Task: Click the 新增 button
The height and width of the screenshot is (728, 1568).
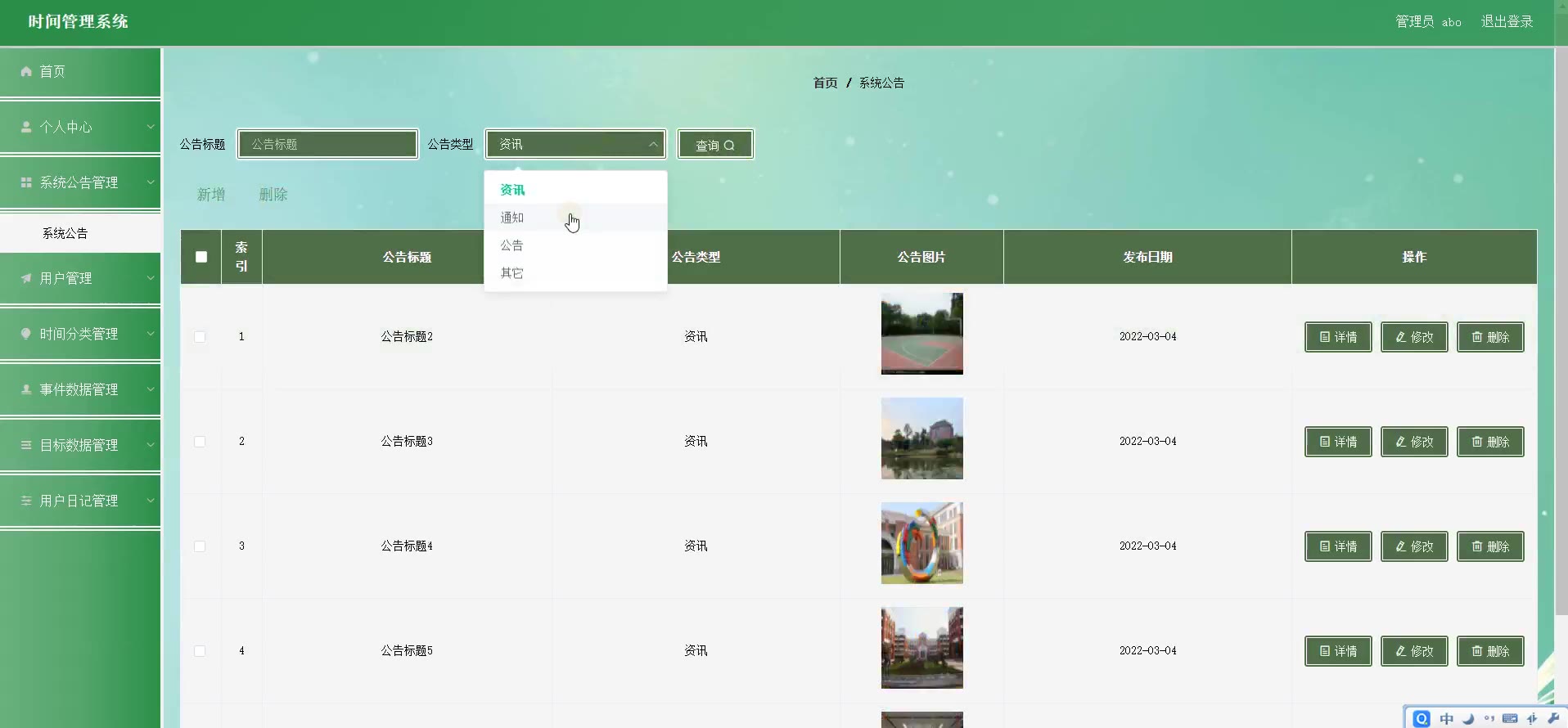Action: coord(211,195)
